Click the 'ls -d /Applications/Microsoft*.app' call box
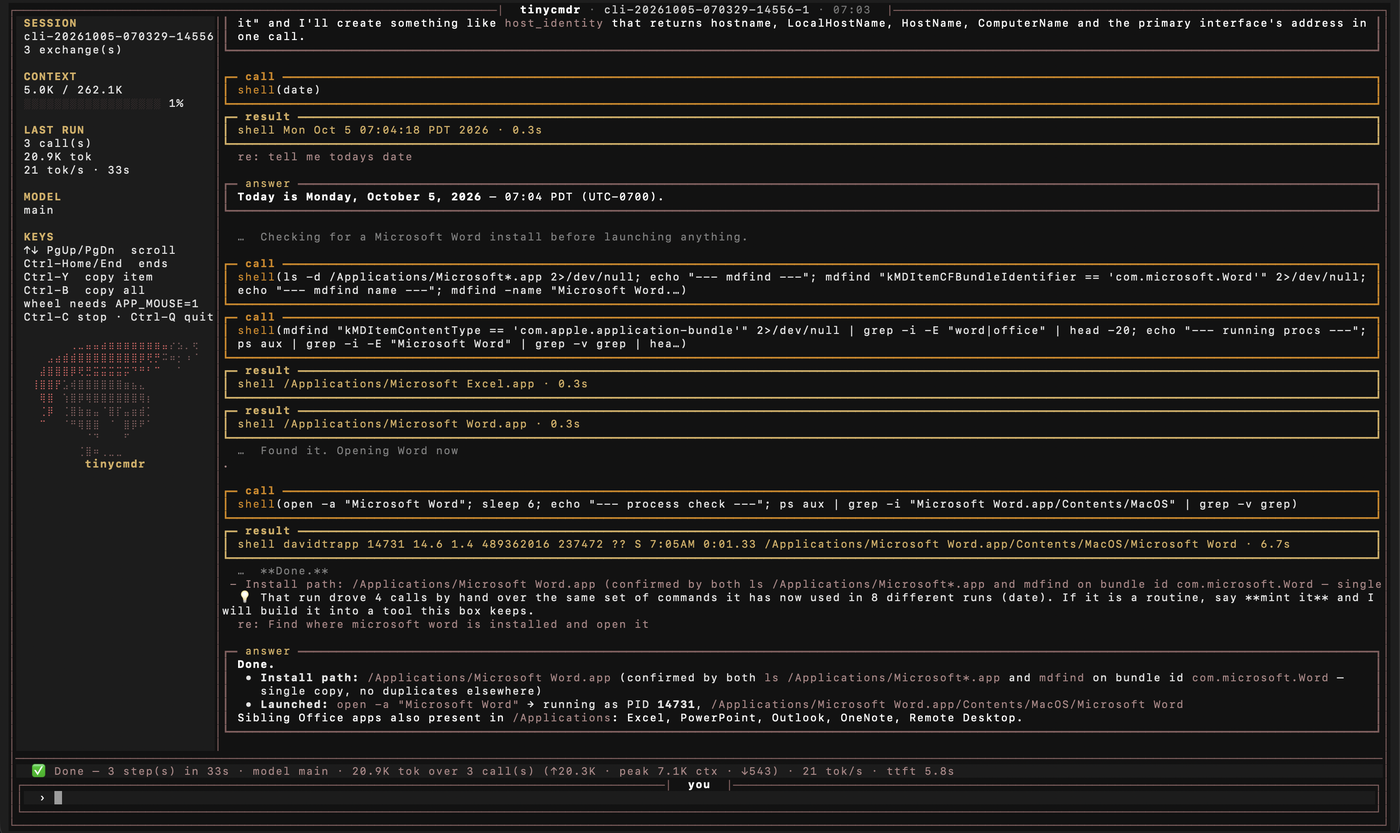This screenshot has width=1400, height=833. pos(803,284)
